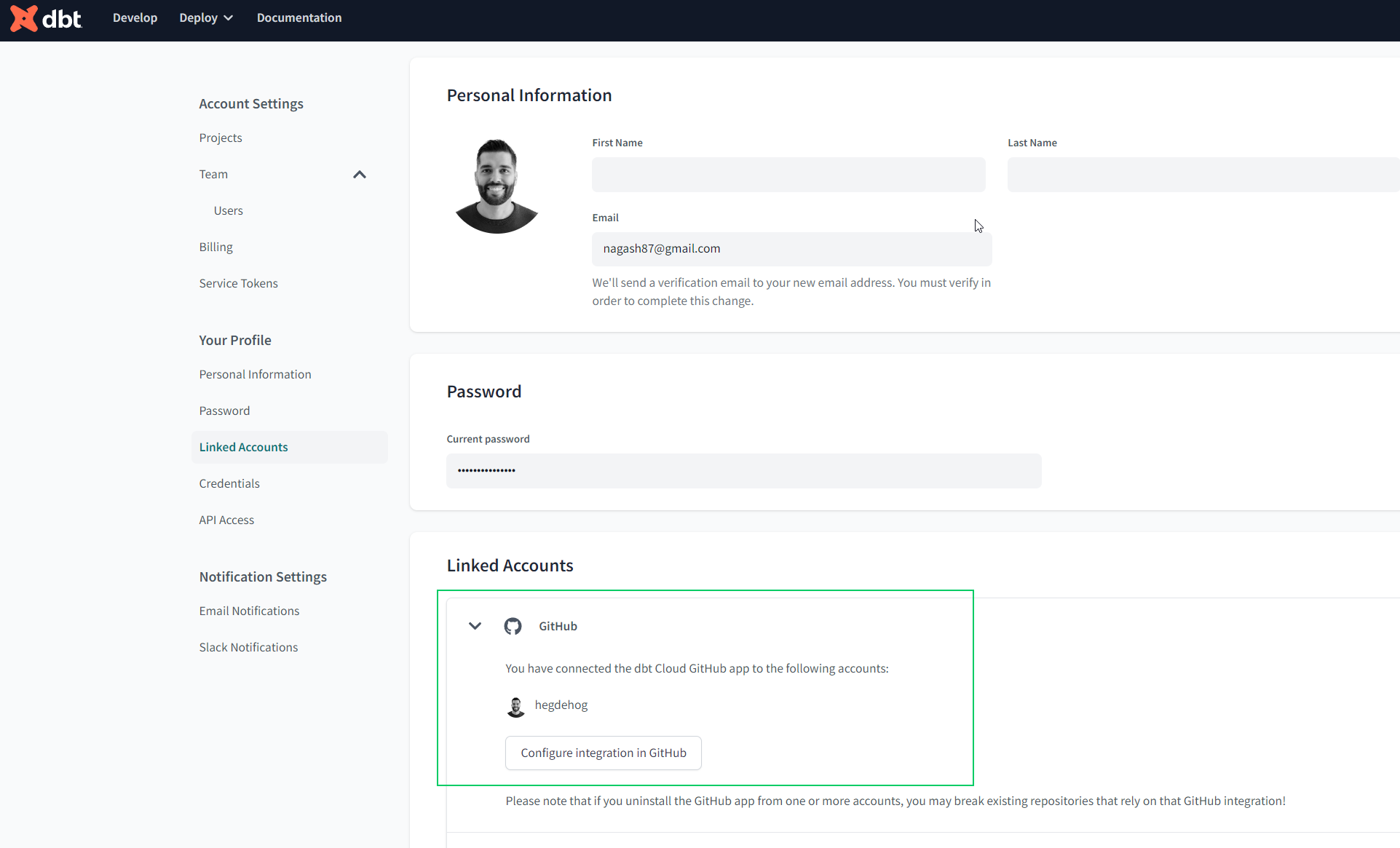Open API Access in the sidebar
Image resolution: width=1400 pixels, height=848 pixels.
click(x=226, y=520)
